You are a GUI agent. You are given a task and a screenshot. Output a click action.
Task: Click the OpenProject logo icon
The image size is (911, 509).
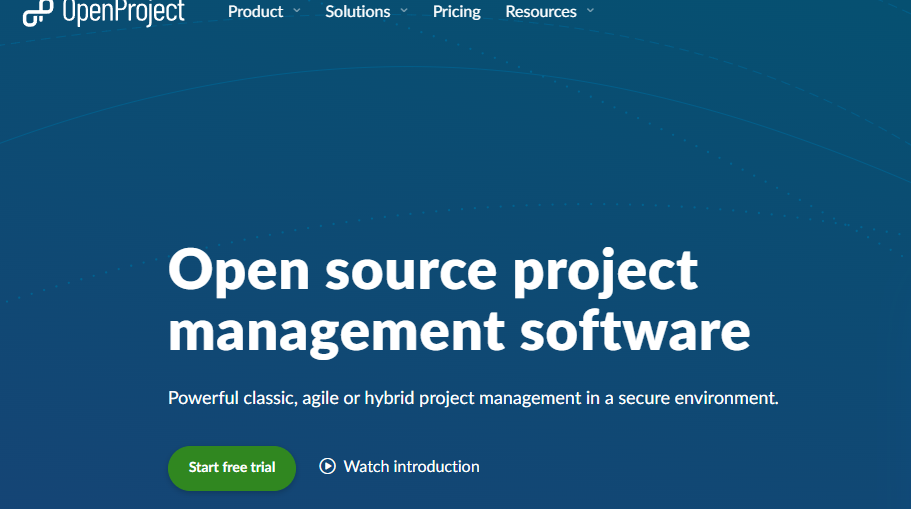[x=38, y=13]
